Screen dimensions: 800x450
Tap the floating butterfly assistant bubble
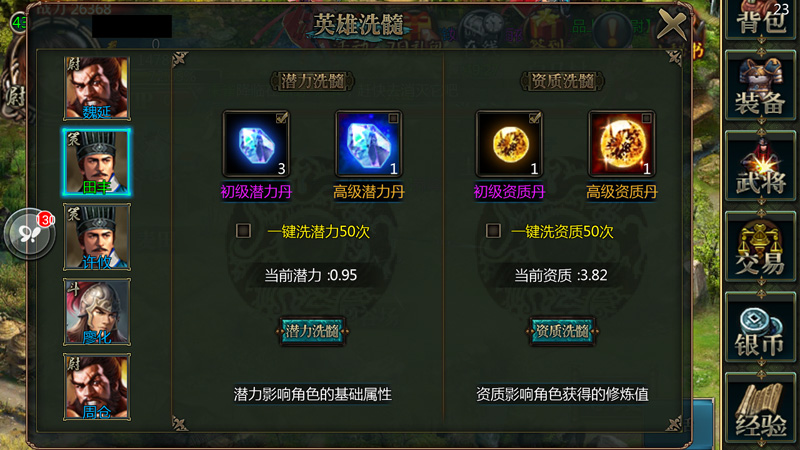point(29,234)
